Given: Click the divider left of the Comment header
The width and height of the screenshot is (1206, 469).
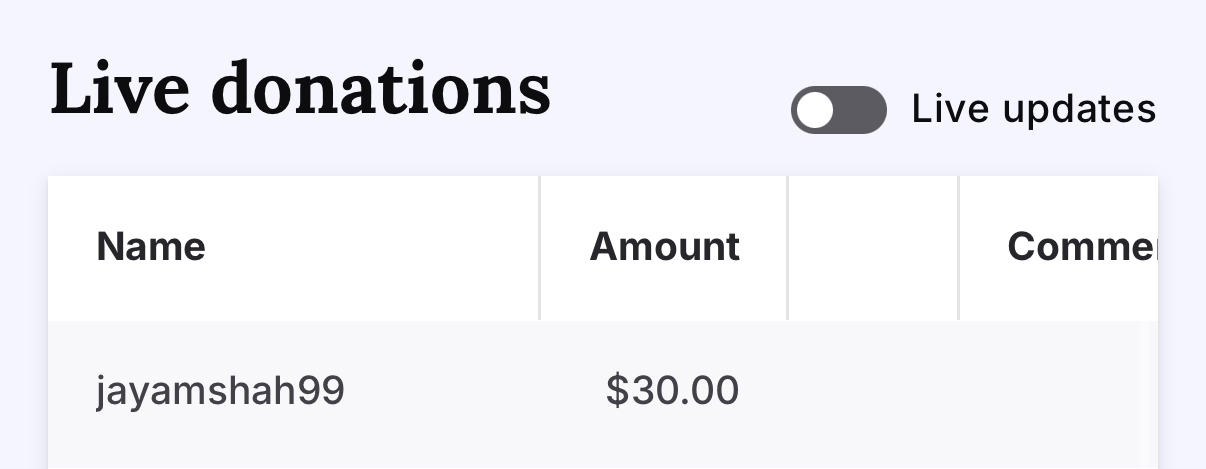Looking at the screenshot, I should pos(959,248).
